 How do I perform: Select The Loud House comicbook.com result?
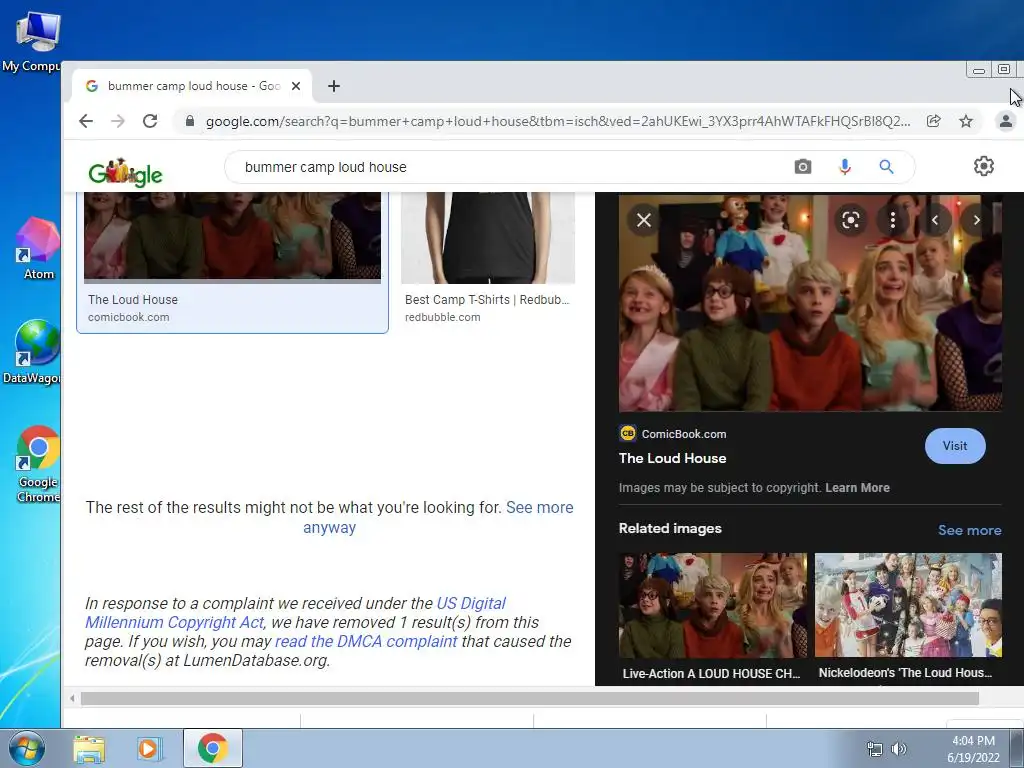(x=232, y=263)
